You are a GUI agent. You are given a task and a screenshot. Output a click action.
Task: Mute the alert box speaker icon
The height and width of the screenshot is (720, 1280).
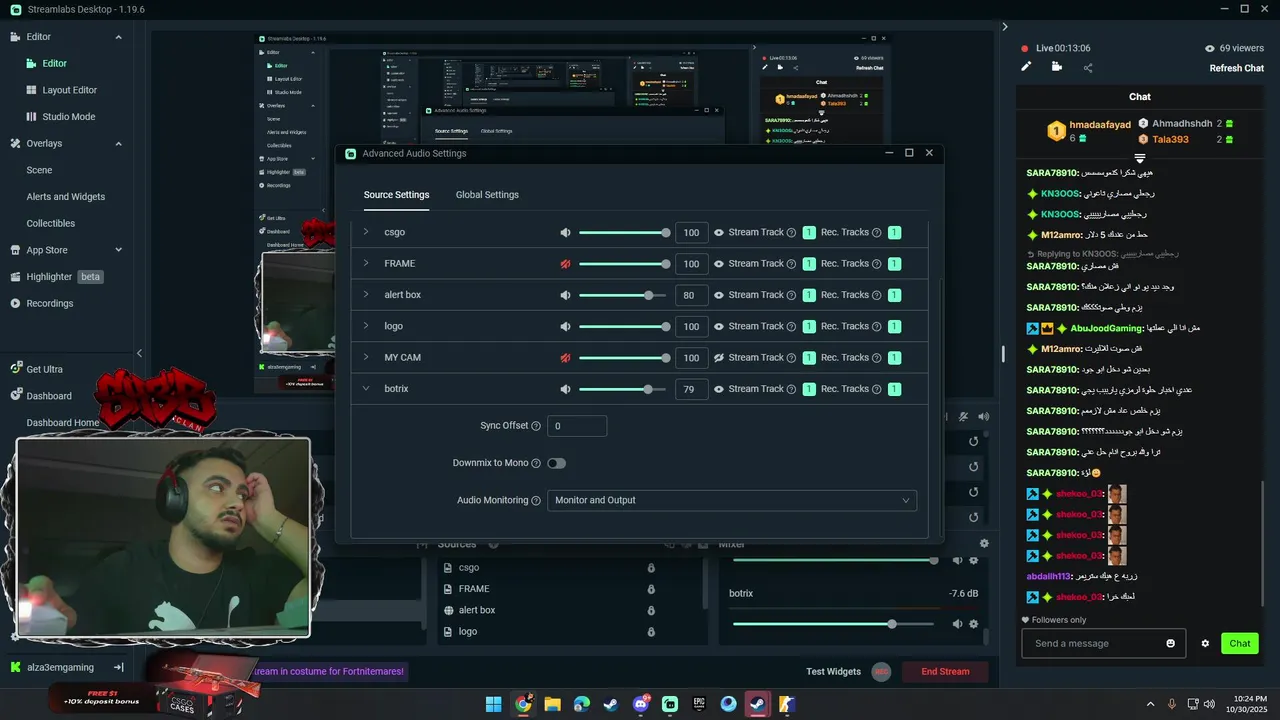click(x=565, y=295)
